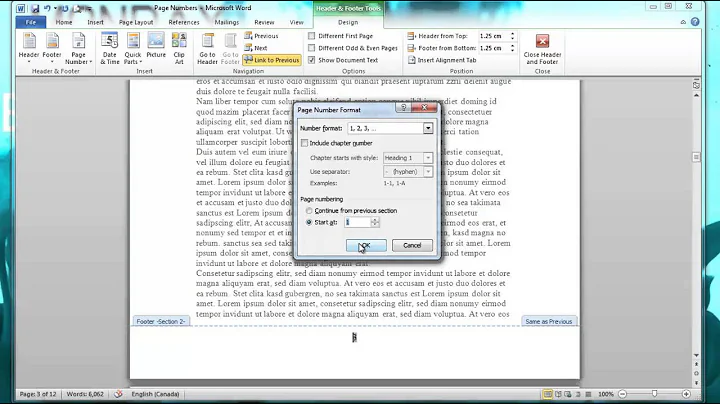Undo last action in Quick Access Toolbar
This screenshot has width=720, height=404.
click(47, 8)
